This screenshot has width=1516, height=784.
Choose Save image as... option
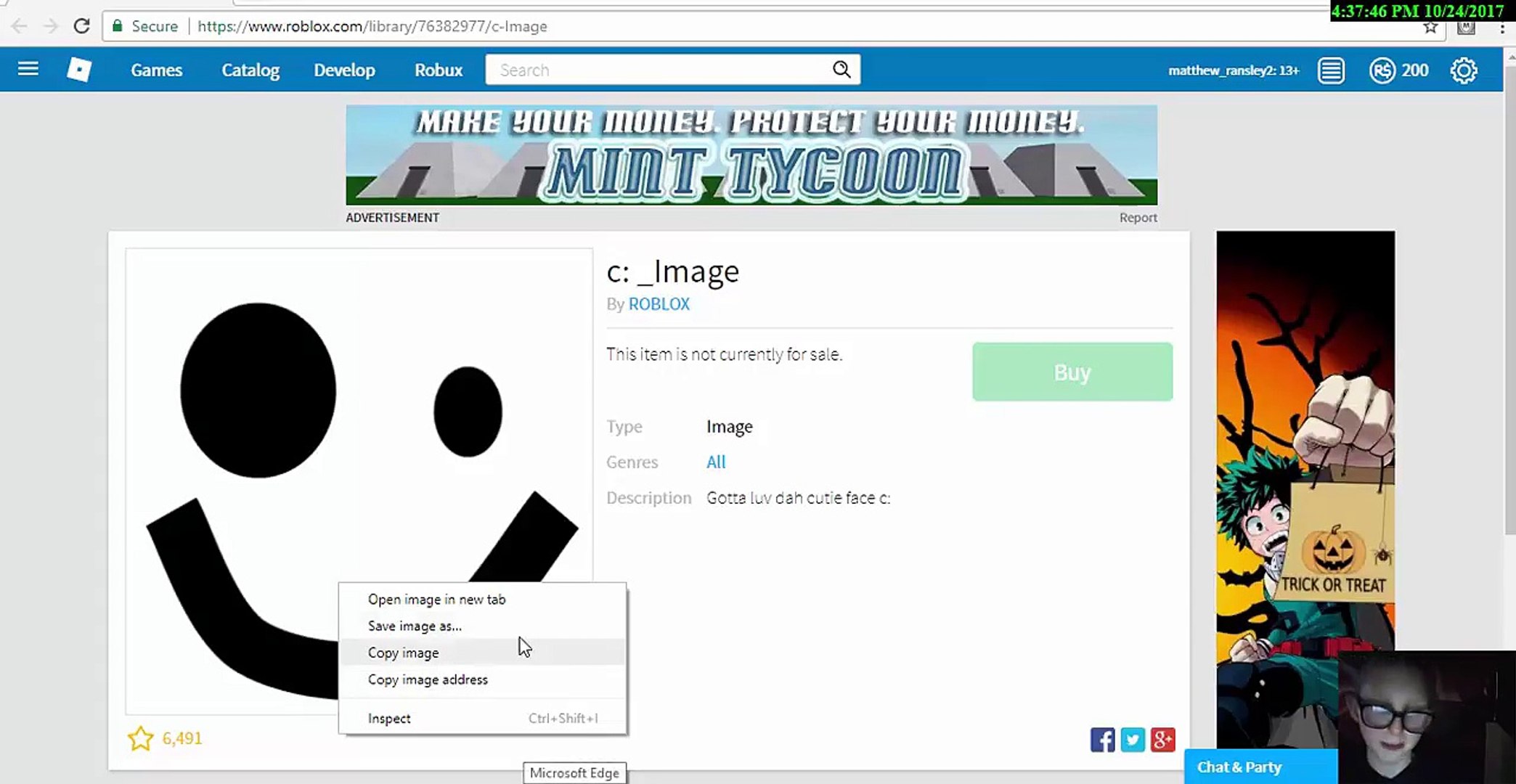415,626
